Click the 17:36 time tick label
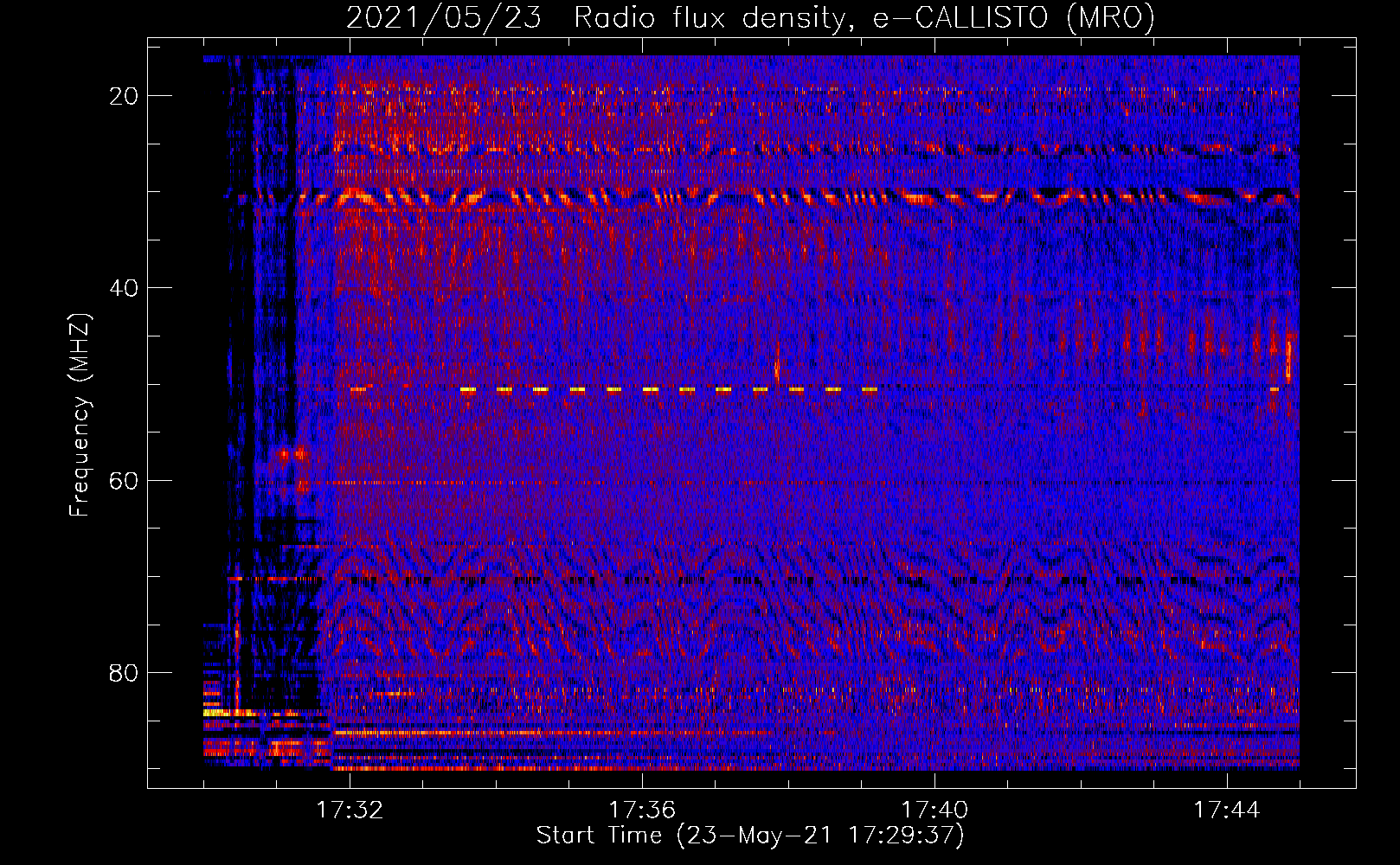This screenshot has width=1400, height=865. click(642, 810)
